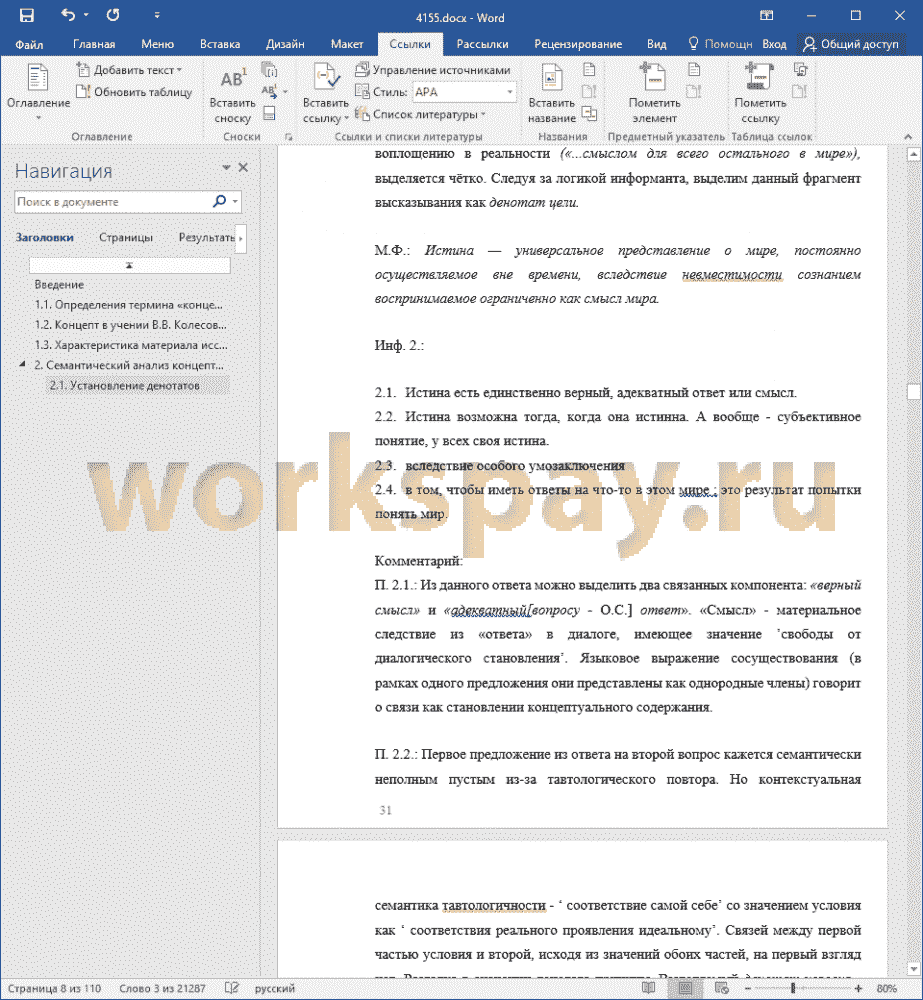The width and height of the screenshot is (923, 1000).
Task: Switch to the Рассылки tab
Action: tap(482, 44)
